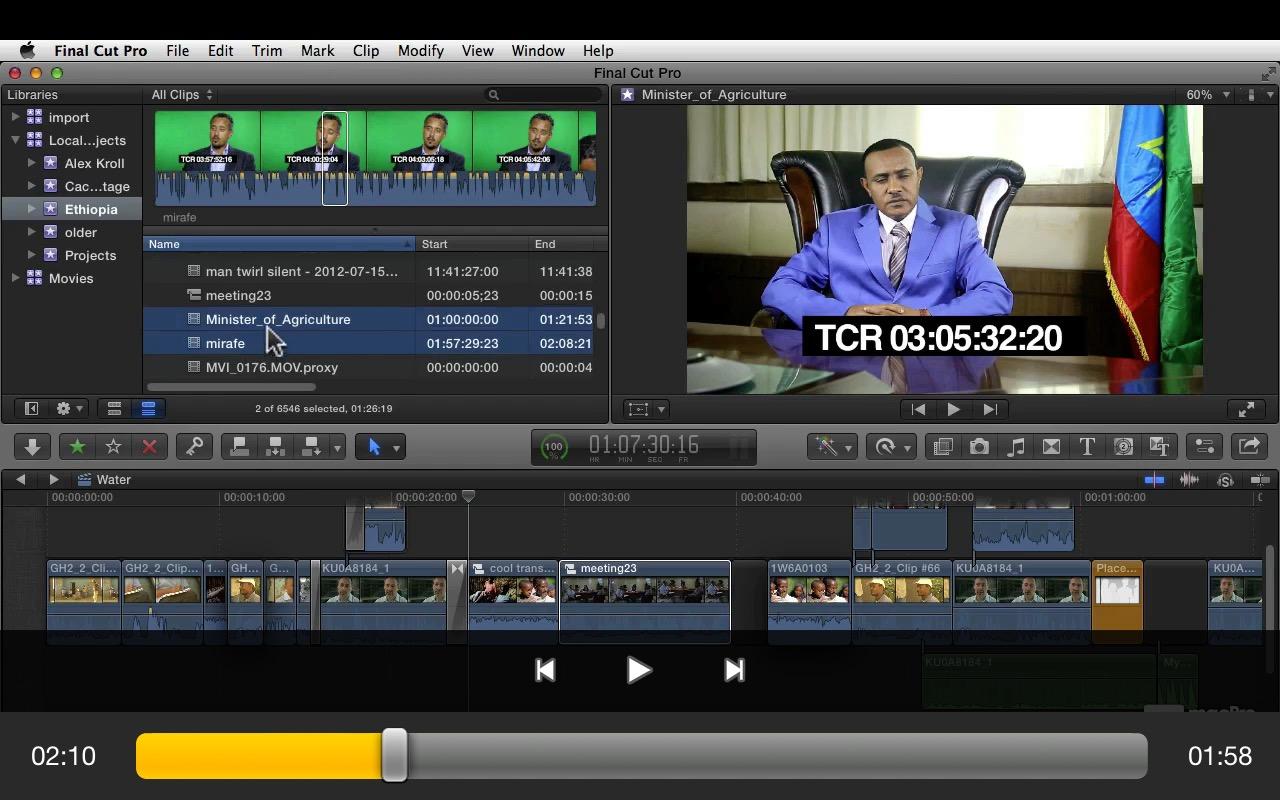
Task: Open the Effects browser
Action: pyautogui.click(x=943, y=447)
